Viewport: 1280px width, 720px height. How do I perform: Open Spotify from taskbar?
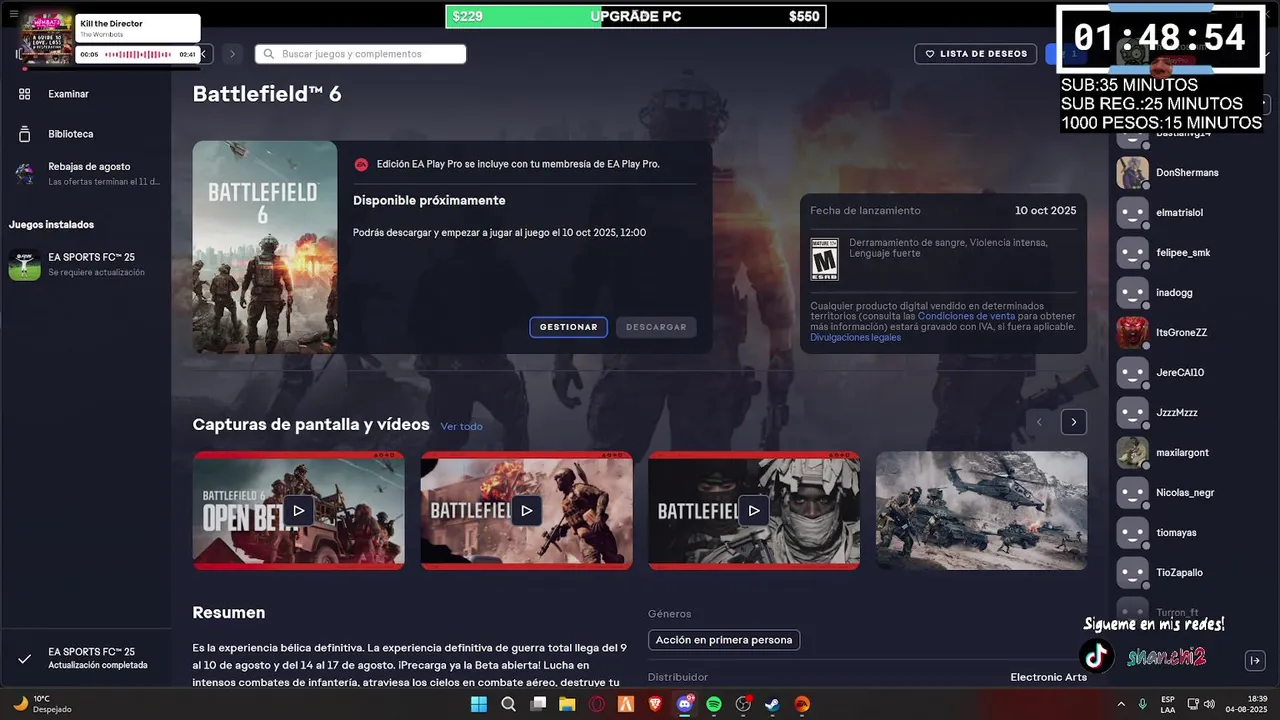714,704
